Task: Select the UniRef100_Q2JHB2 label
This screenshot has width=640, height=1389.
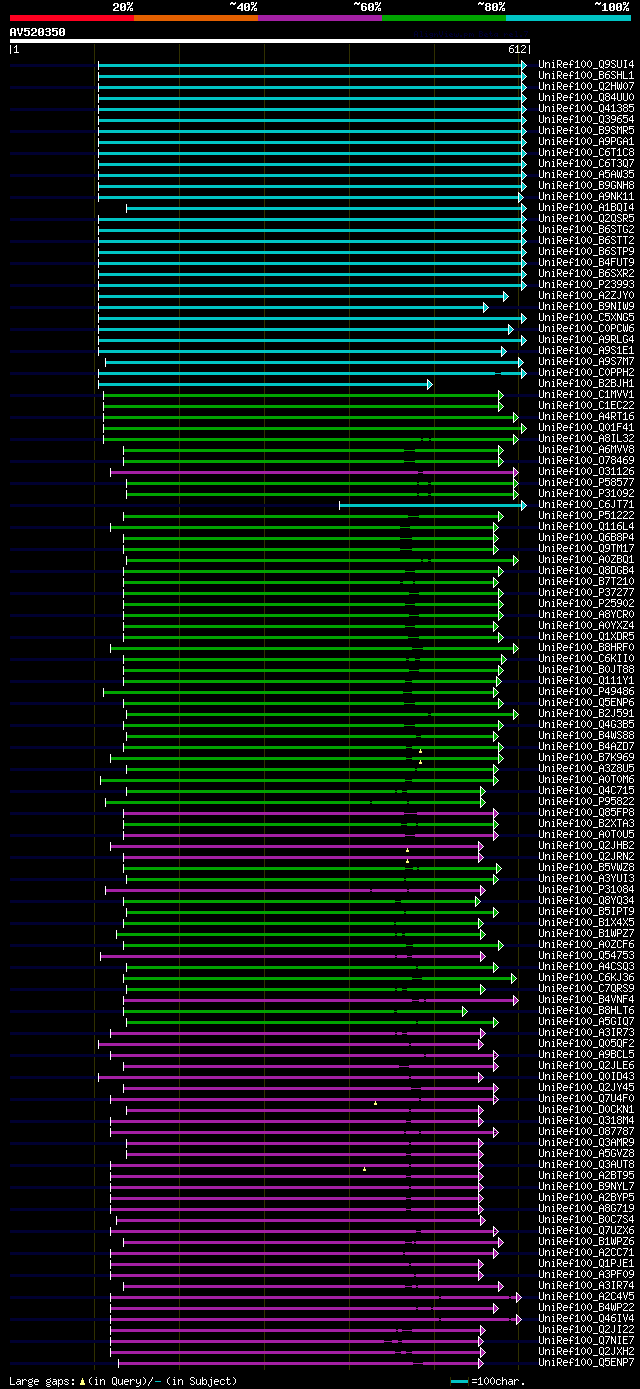Action: point(586,845)
